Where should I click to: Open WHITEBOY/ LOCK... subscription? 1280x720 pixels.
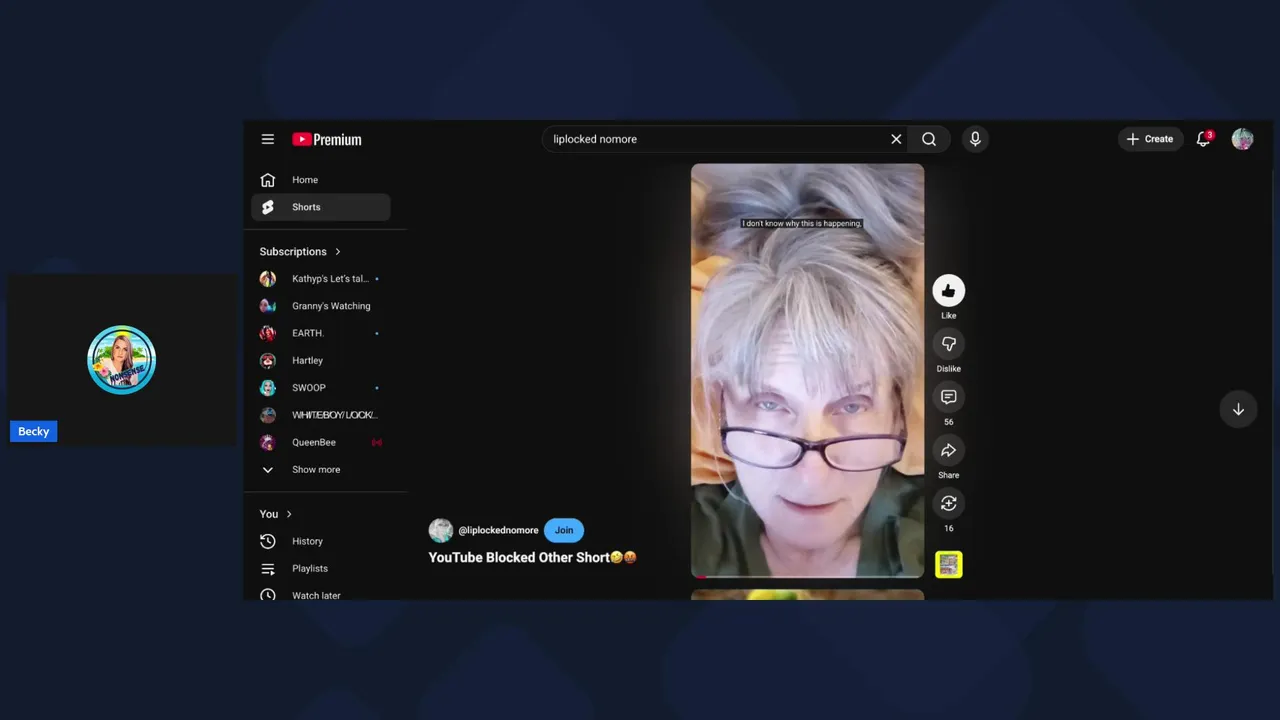click(321, 415)
